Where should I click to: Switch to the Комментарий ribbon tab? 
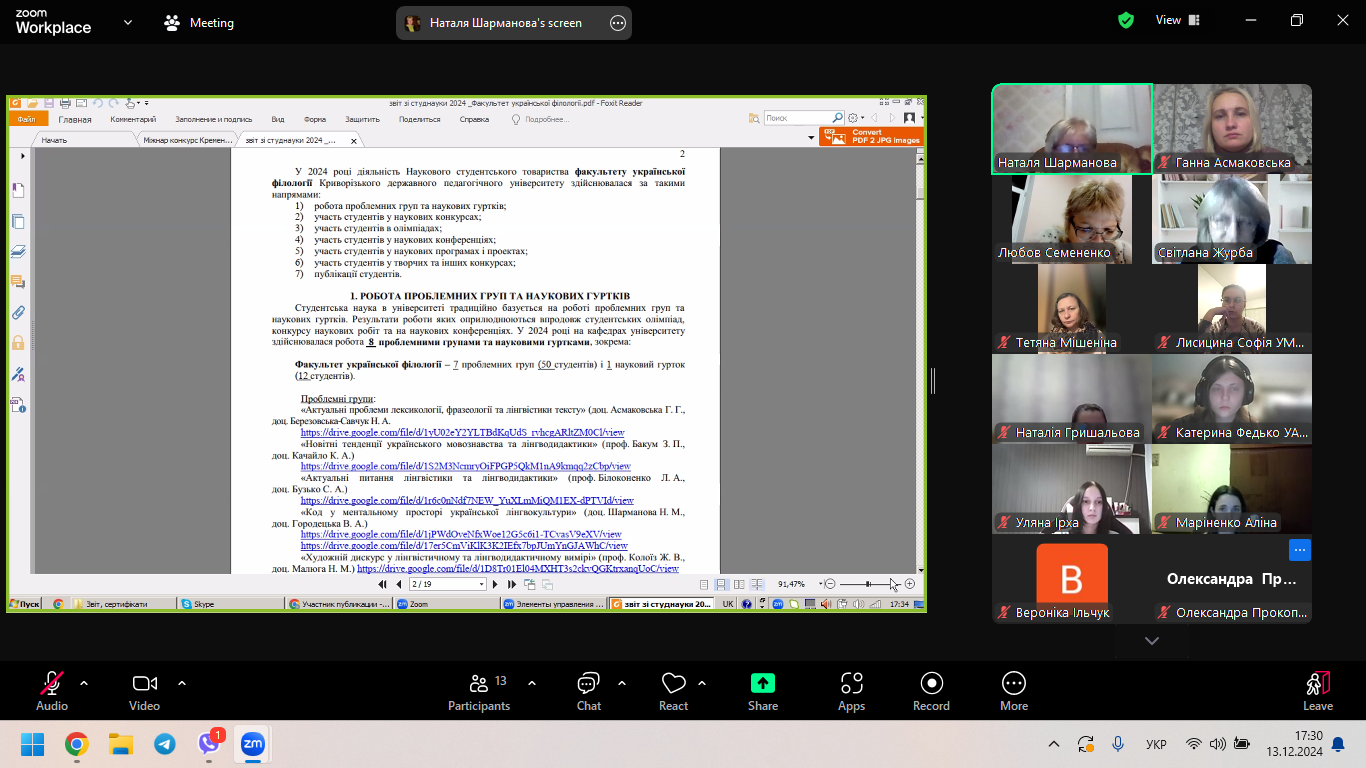133,119
